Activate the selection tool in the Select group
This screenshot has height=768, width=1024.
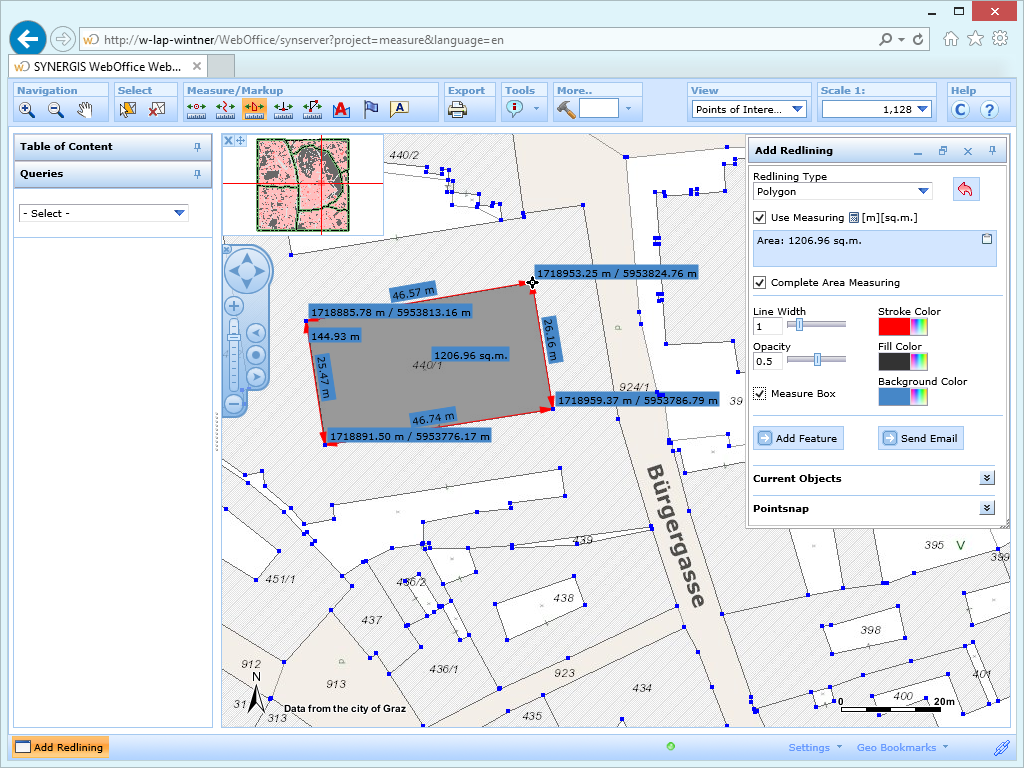[127, 110]
